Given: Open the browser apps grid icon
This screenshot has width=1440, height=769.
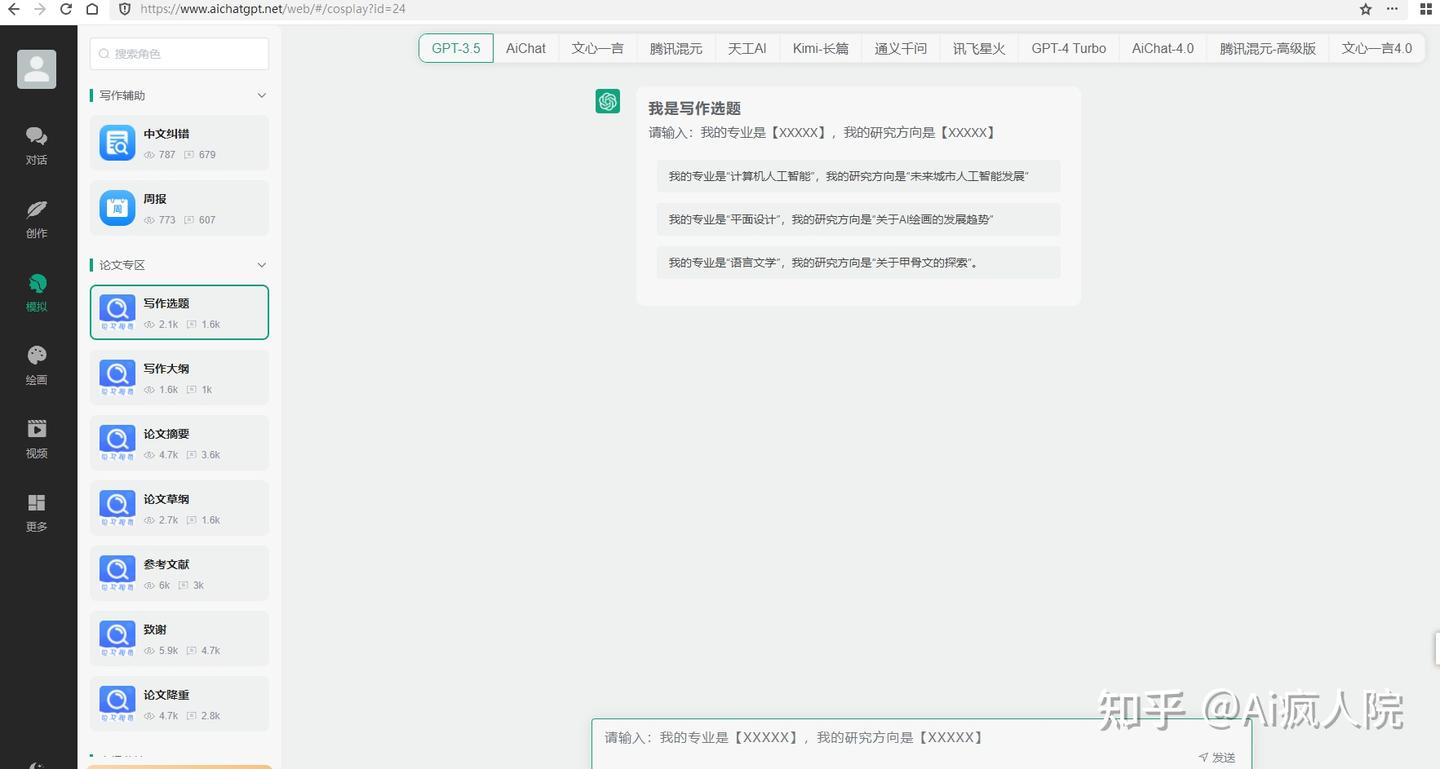Looking at the screenshot, I should click(1427, 9).
